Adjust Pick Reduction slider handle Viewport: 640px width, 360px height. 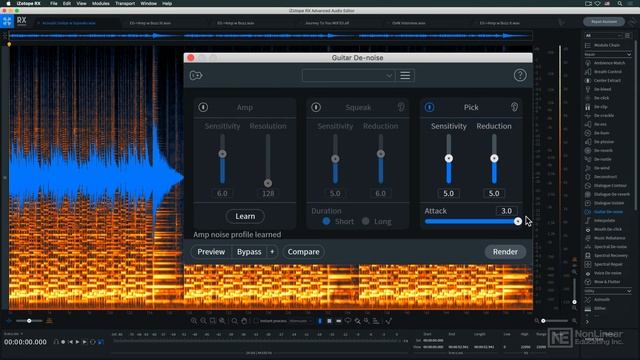pyautogui.click(x=494, y=158)
